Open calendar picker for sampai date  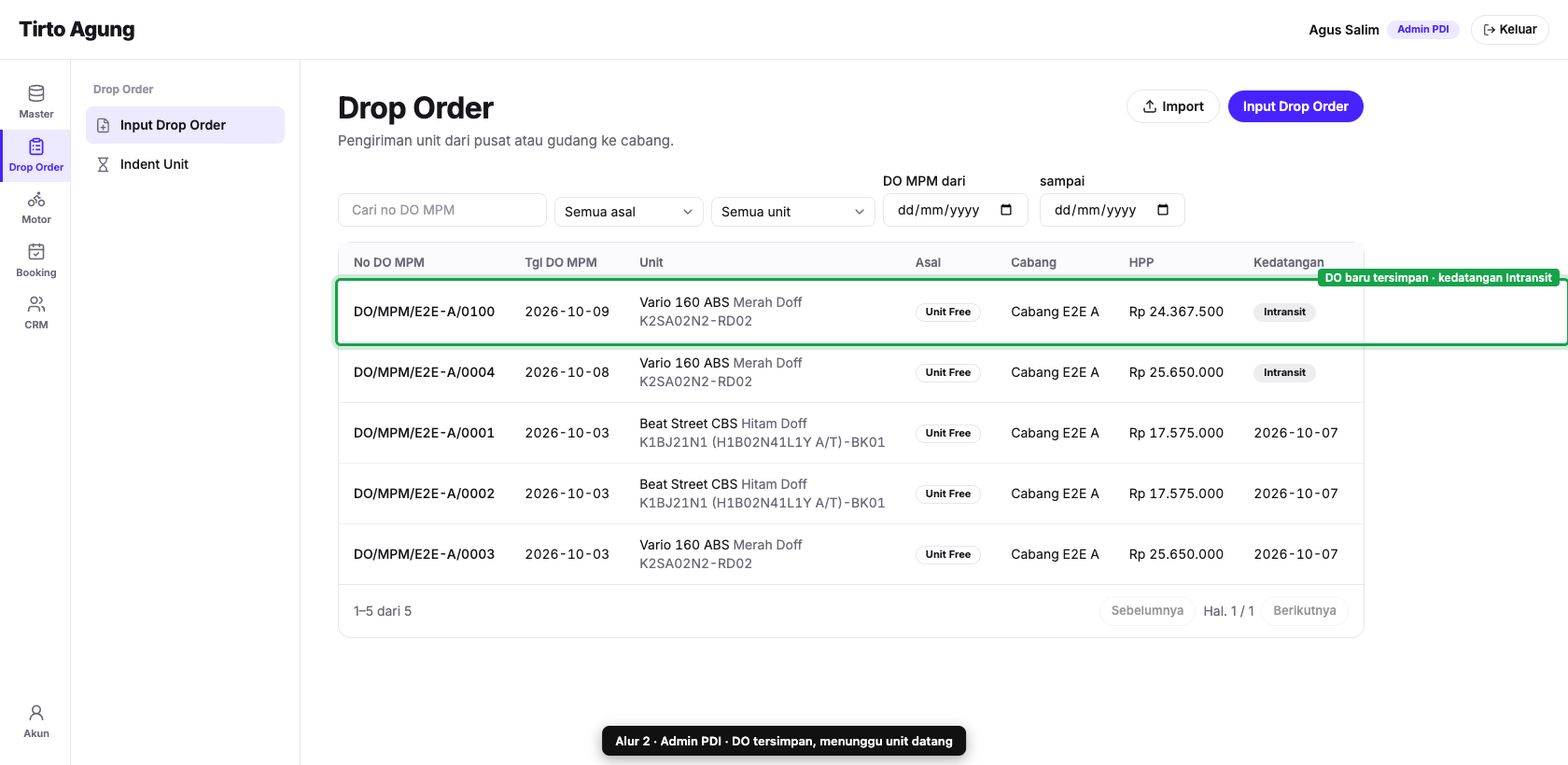point(1163,210)
